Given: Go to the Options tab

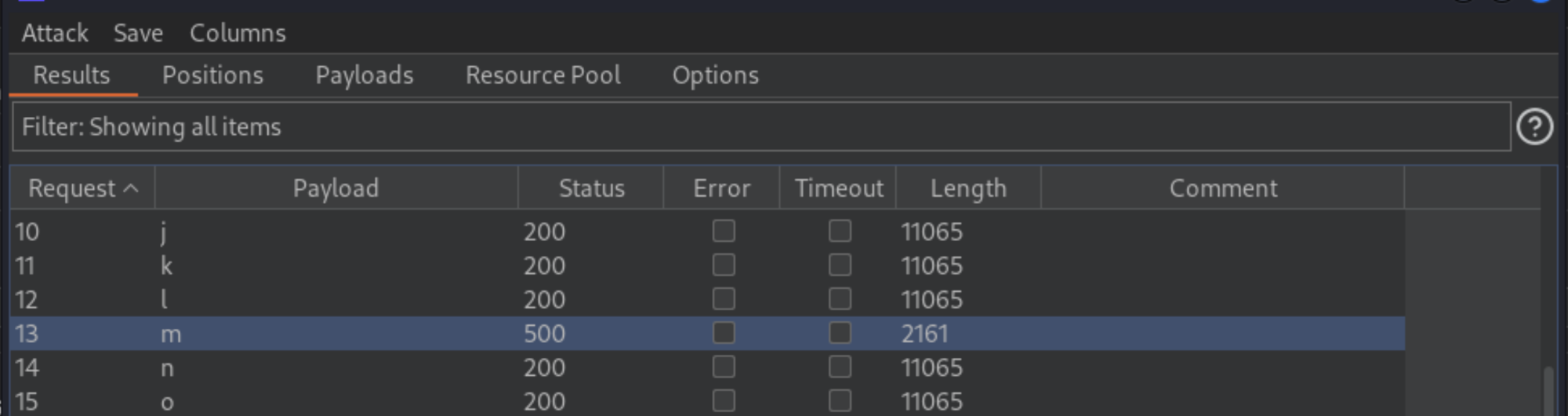Looking at the screenshot, I should tap(715, 75).
